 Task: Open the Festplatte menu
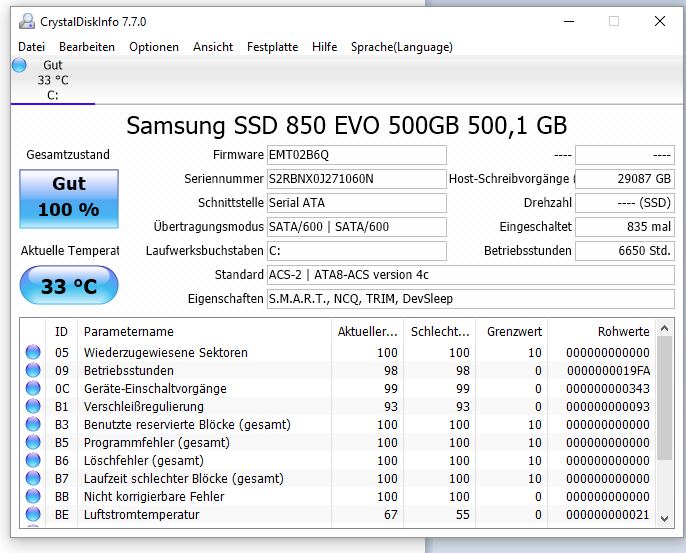(273, 47)
